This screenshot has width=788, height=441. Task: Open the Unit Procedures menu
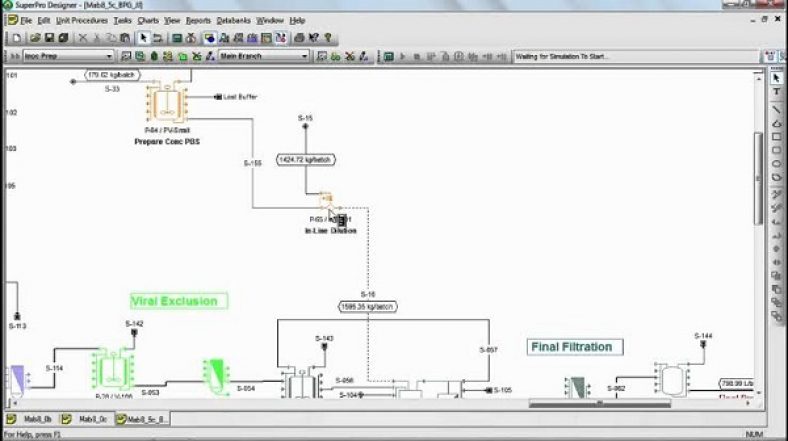82,21
